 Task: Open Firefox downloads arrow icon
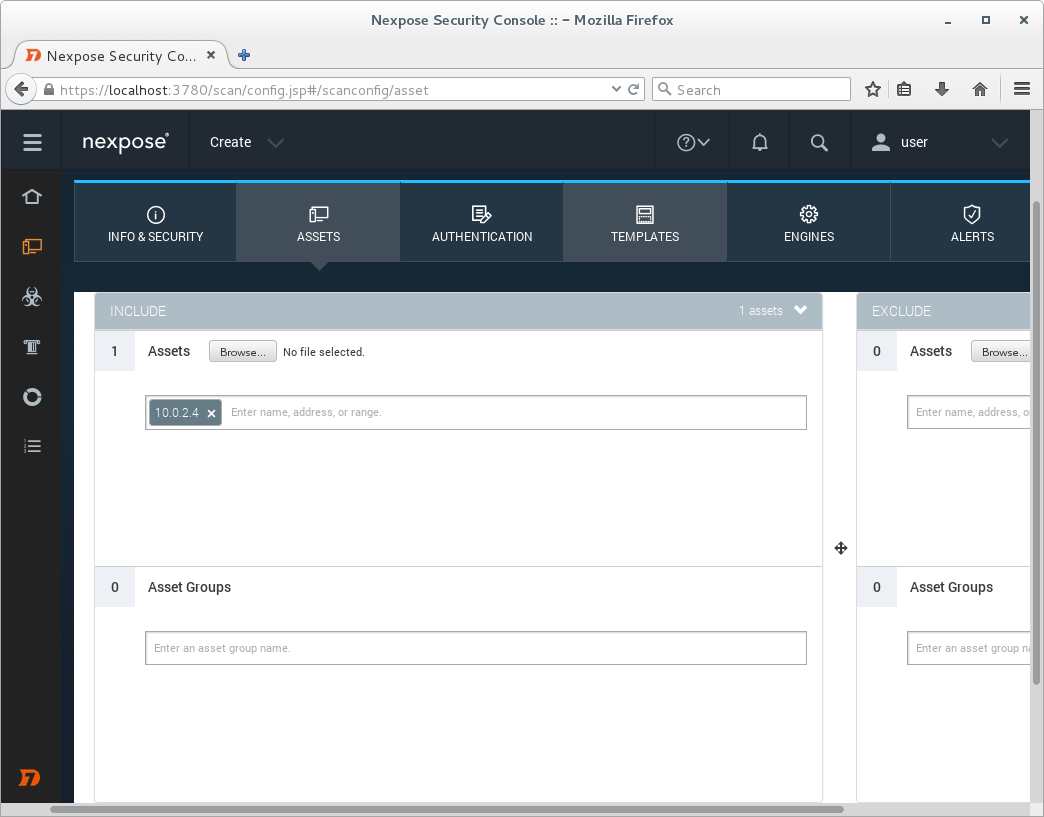click(x=941, y=89)
